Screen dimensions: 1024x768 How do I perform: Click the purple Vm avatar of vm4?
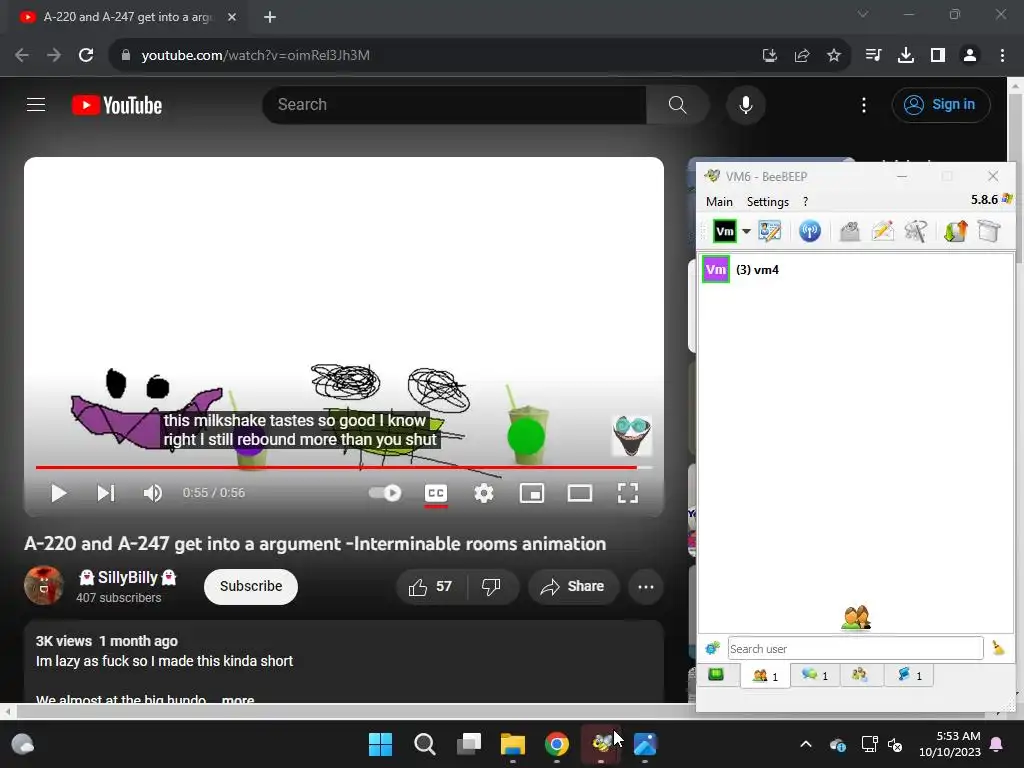coord(716,270)
